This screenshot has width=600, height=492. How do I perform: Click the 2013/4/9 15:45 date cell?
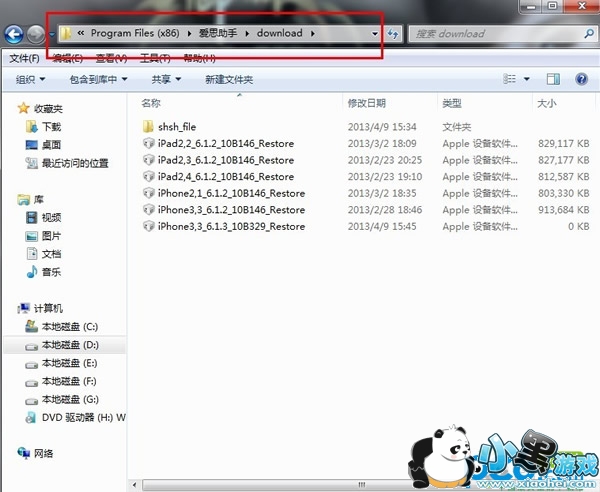click(382, 226)
